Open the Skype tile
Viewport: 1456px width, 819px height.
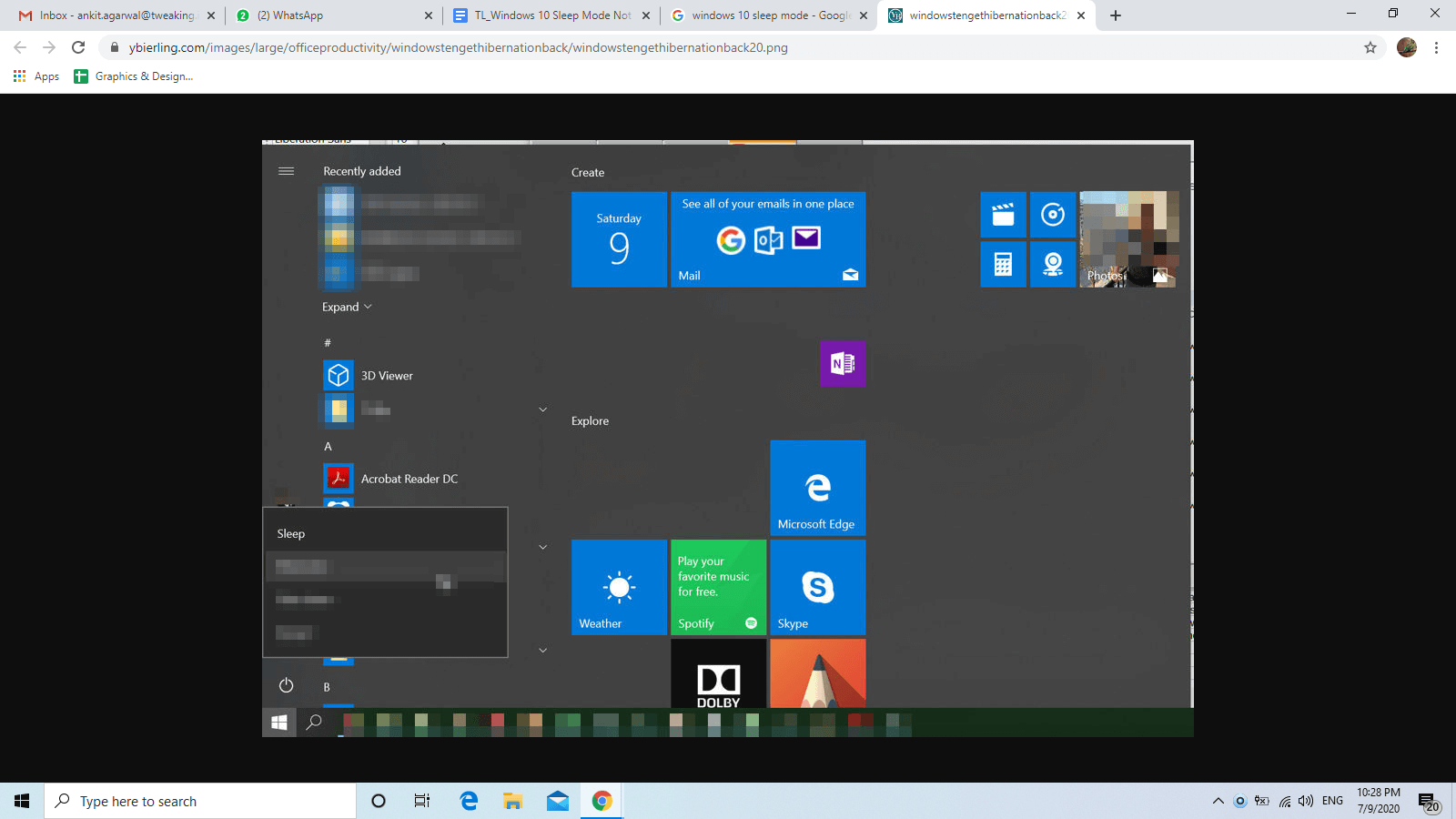click(x=816, y=587)
